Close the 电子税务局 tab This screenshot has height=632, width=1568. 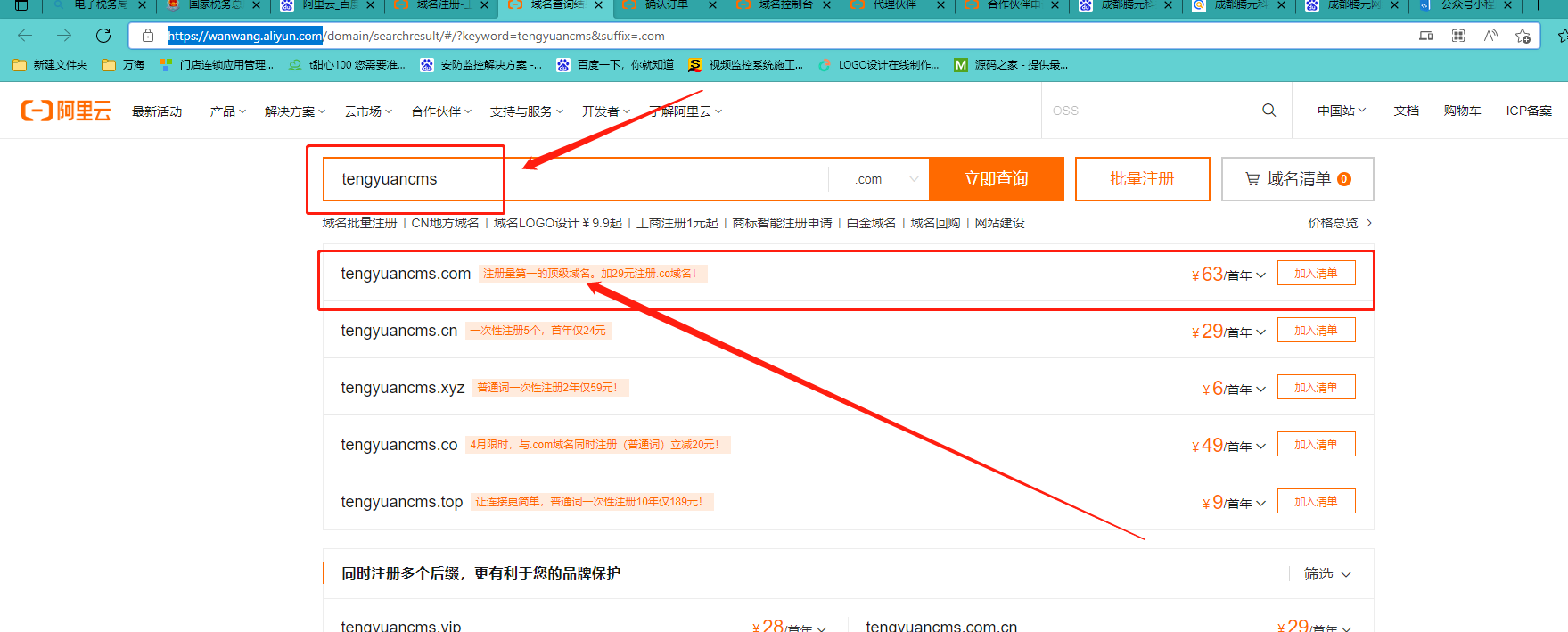coord(142,4)
